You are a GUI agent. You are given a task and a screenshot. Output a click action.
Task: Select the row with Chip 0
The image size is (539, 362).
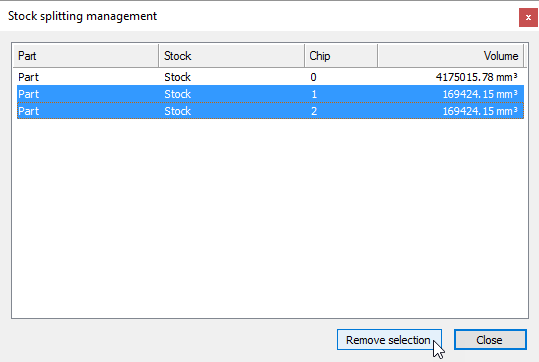click(x=271, y=77)
